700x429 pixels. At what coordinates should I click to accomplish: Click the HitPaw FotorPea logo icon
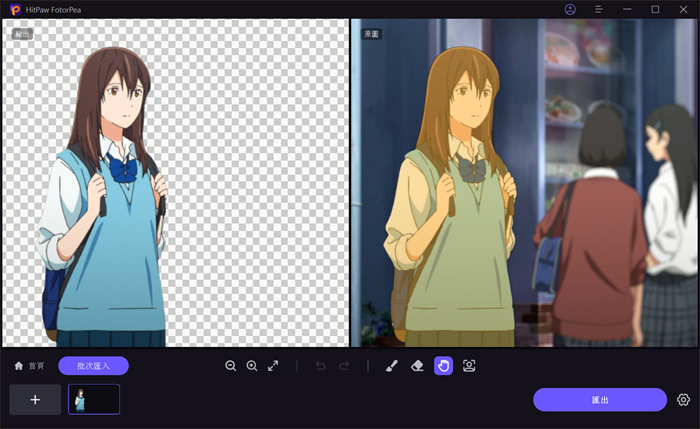(16, 9)
